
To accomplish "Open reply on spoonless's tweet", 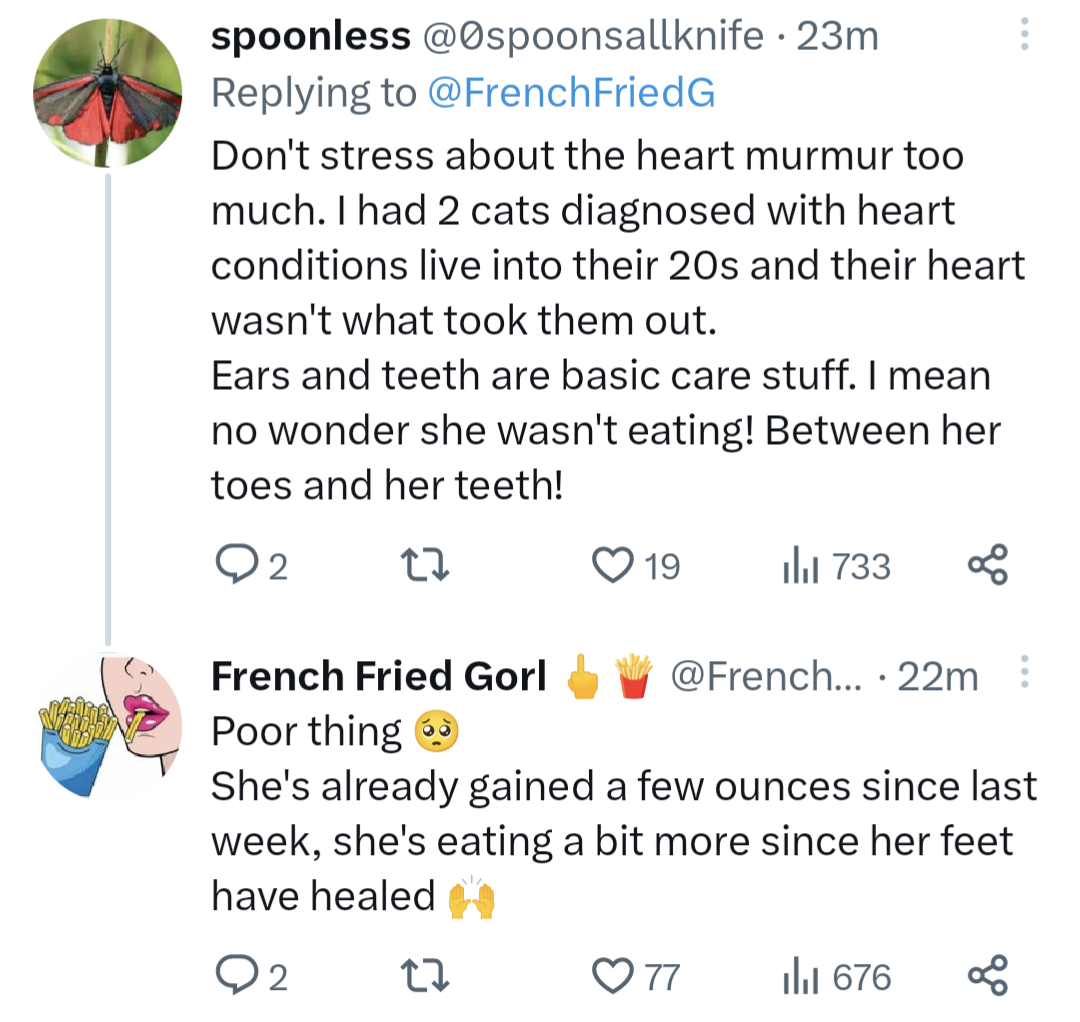I will pyautogui.click(x=251, y=565).
